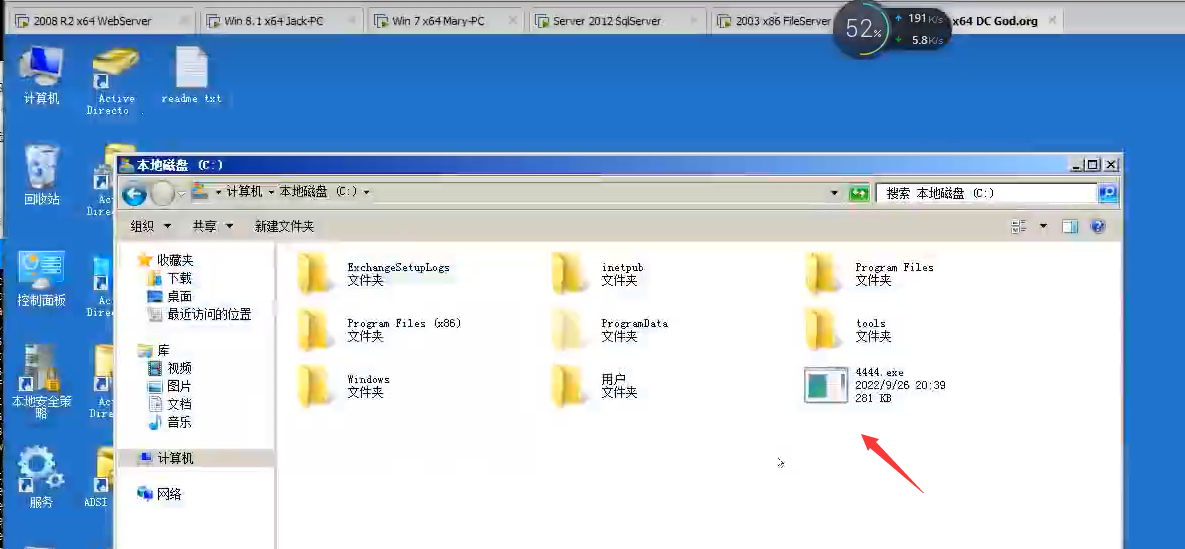Open the inetpub folder

(x=568, y=273)
